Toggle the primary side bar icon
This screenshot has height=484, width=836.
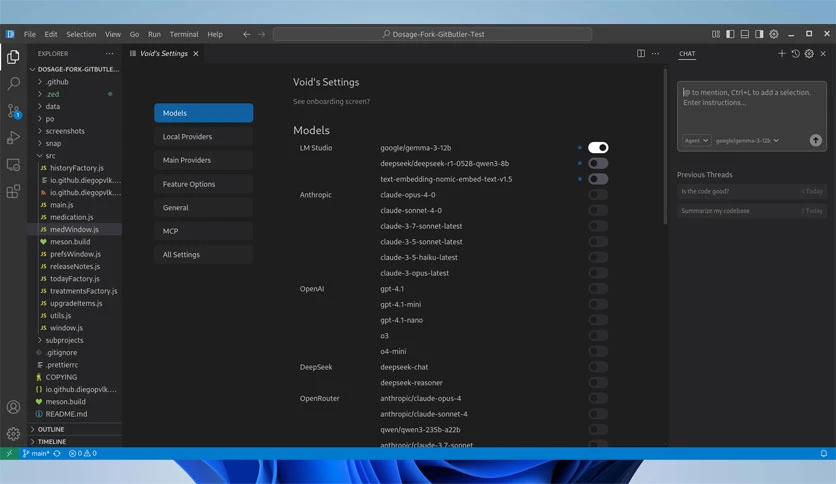coord(730,34)
